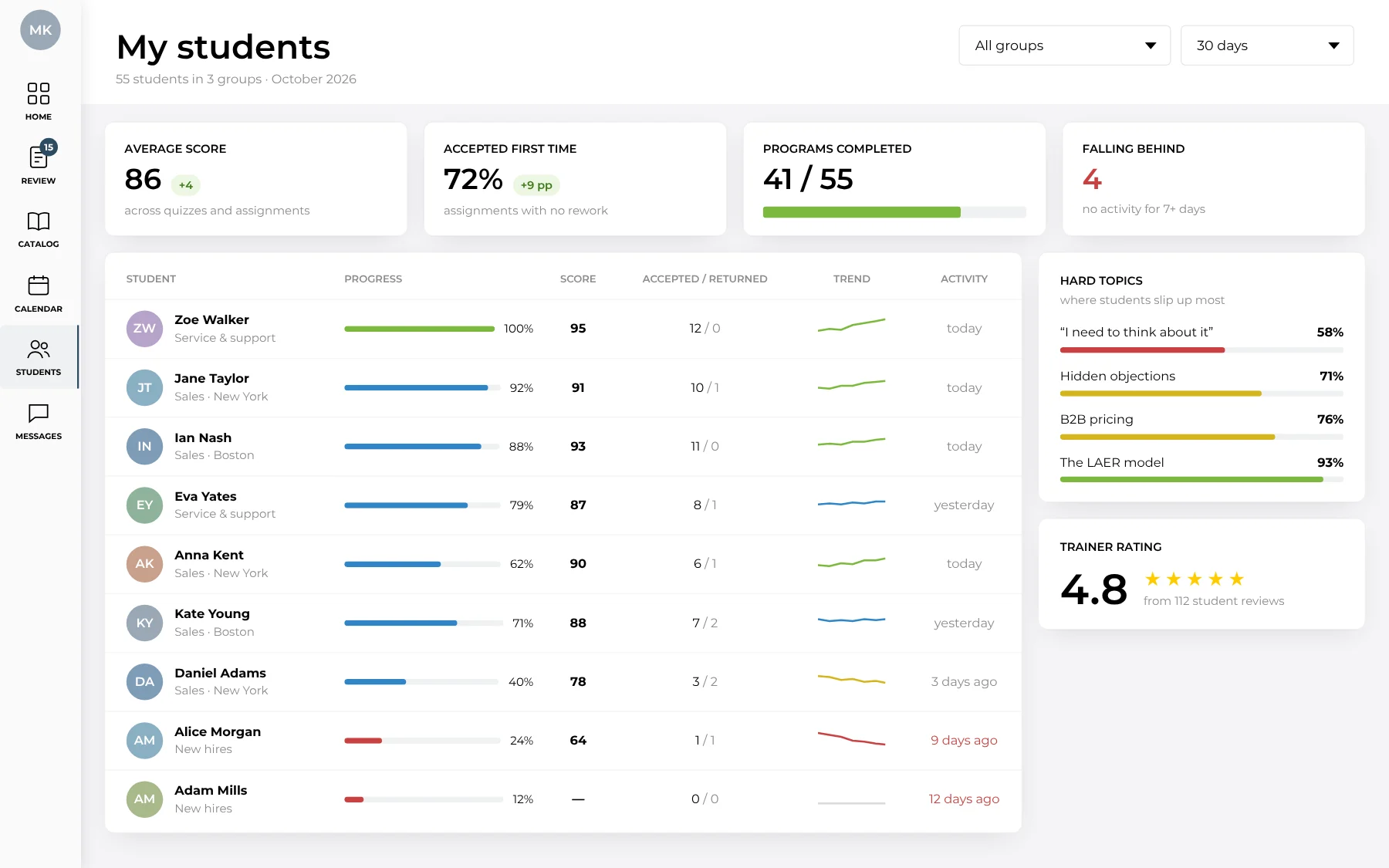Image resolution: width=1389 pixels, height=868 pixels.
Task: Click the MK profile avatar
Action: 40,30
